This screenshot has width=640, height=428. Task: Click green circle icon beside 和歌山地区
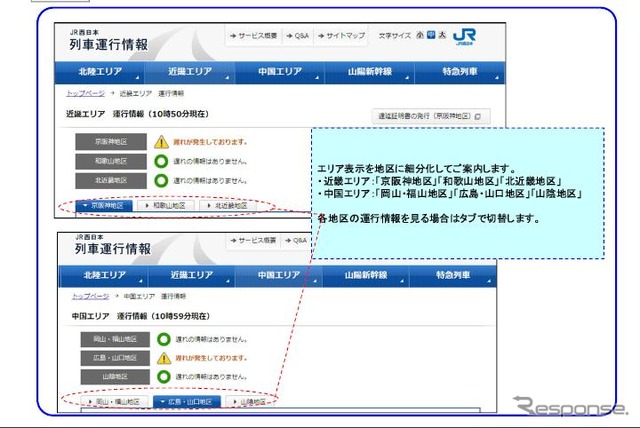pyautogui.click(x=161, y=161)
